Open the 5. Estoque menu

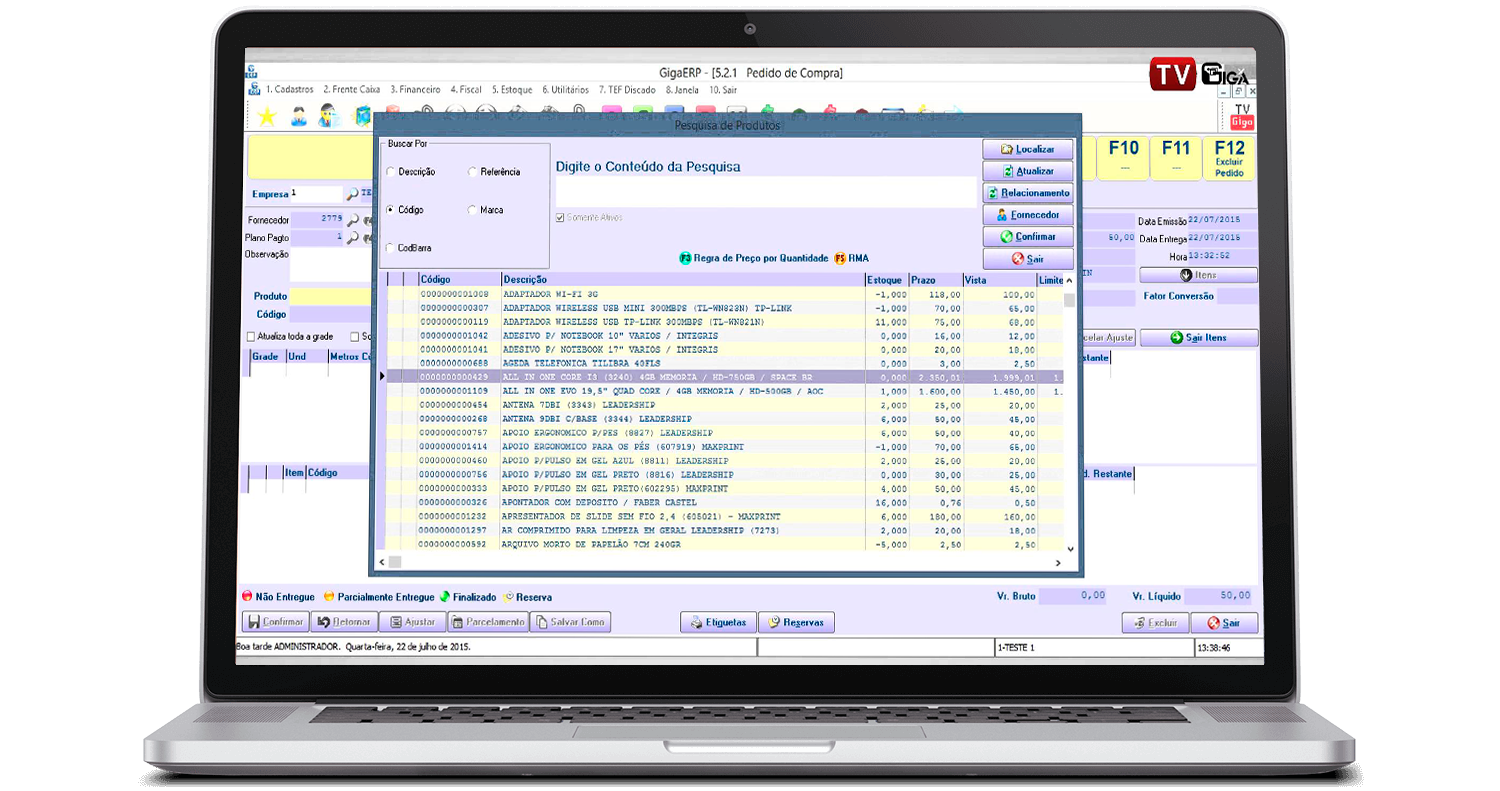[x=512, y=89]
